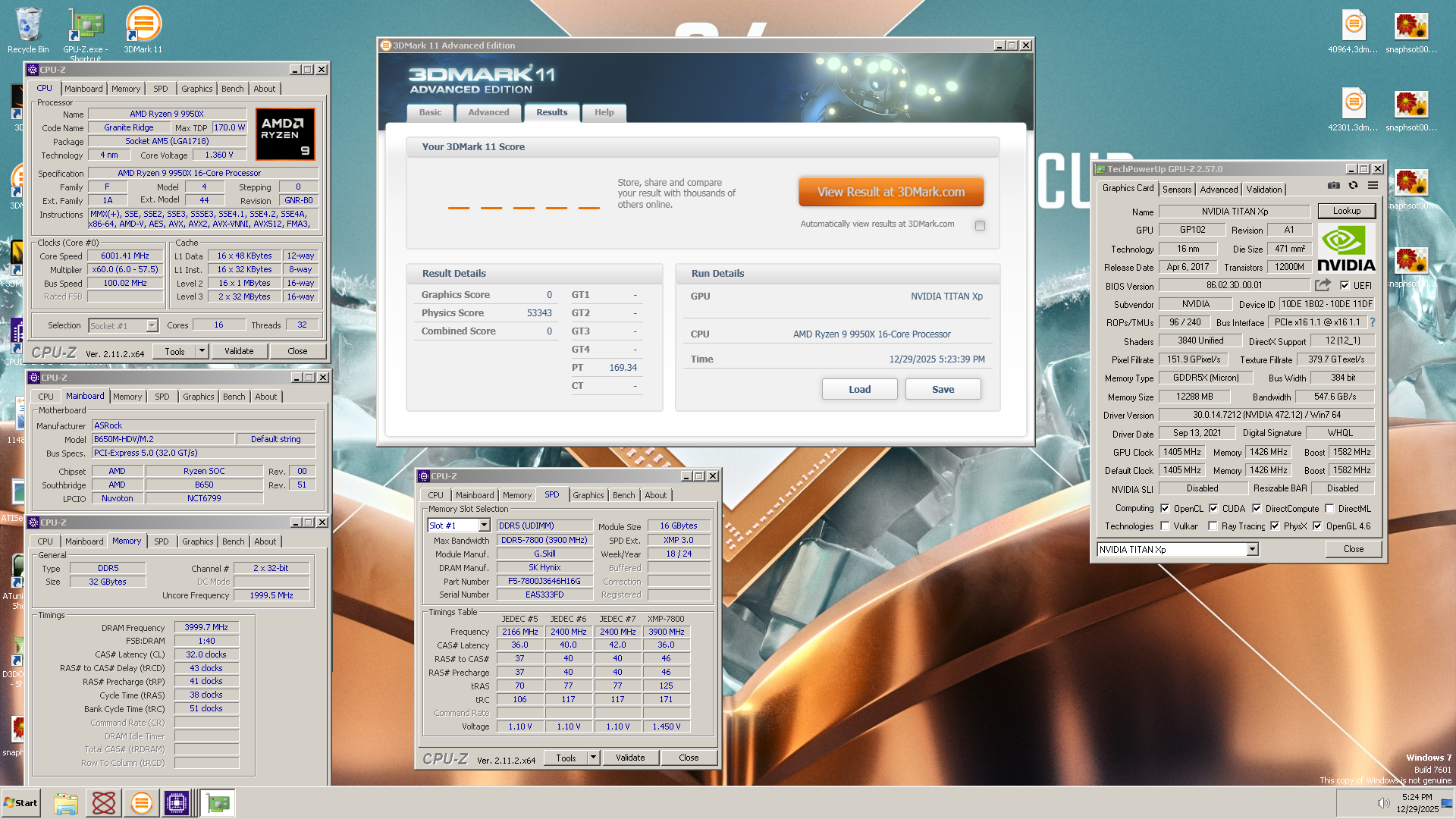Toggle the Vulkan checkbox

point(1165,526)
